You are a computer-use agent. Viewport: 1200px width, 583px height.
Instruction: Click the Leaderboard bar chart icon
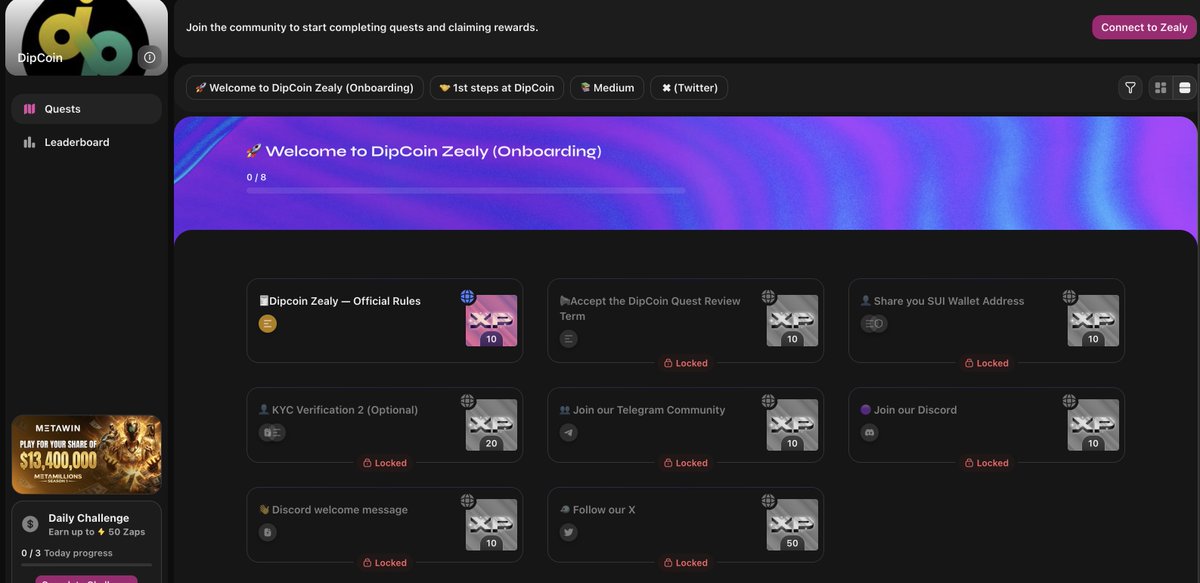[29, 142]
